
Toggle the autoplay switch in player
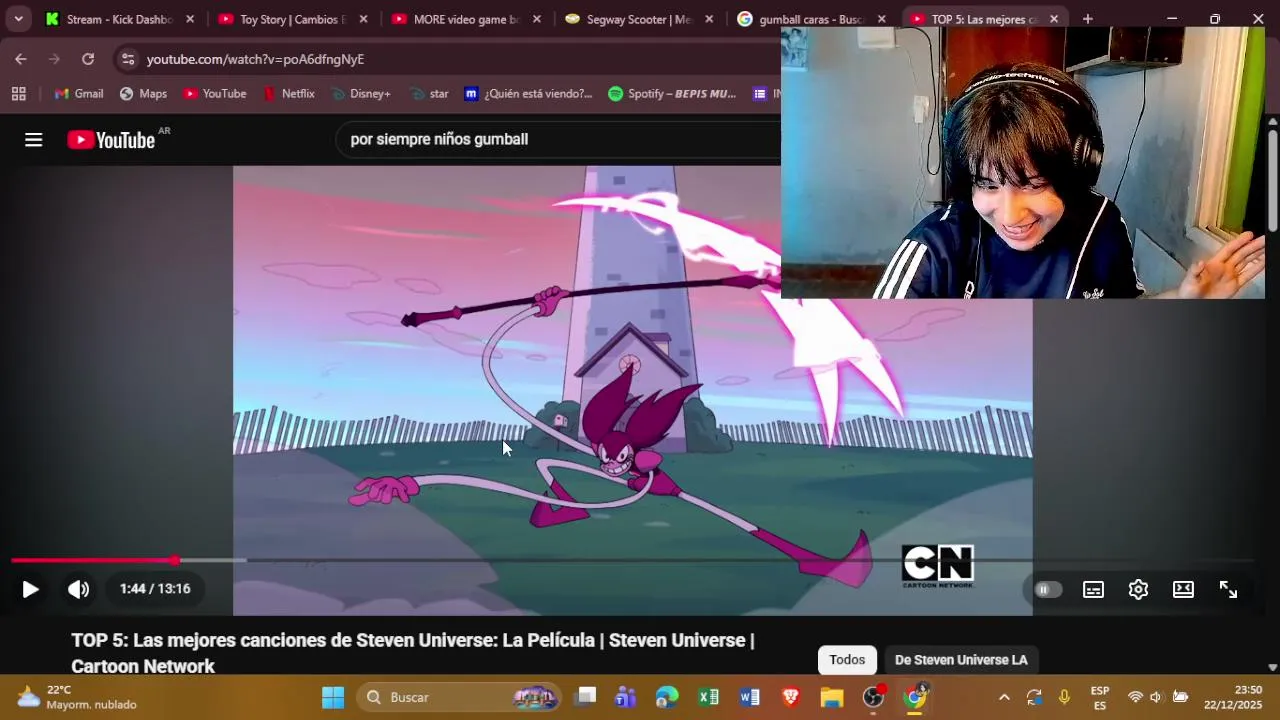tap(1046, 590)
